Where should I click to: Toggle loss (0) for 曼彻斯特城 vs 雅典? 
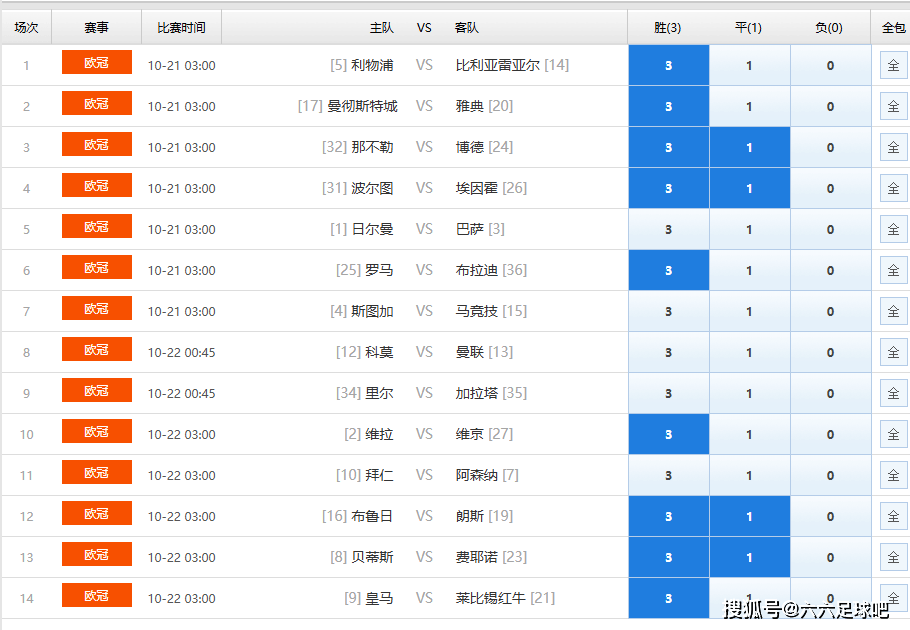tap(830, 107)
